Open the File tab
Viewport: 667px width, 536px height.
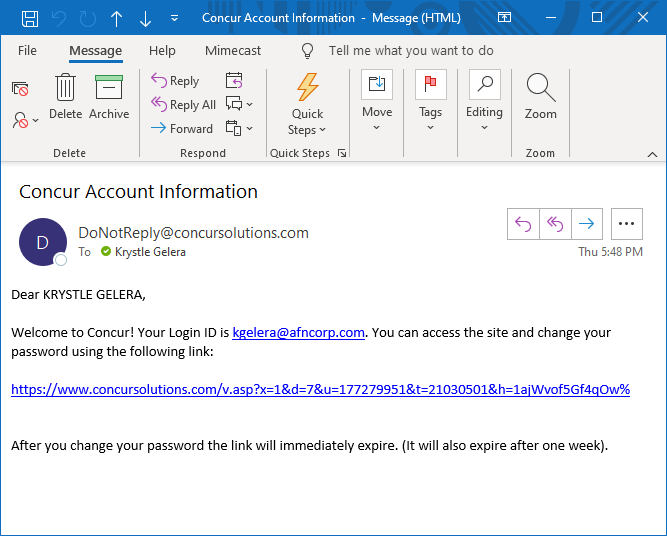click(x=27, y=51)
